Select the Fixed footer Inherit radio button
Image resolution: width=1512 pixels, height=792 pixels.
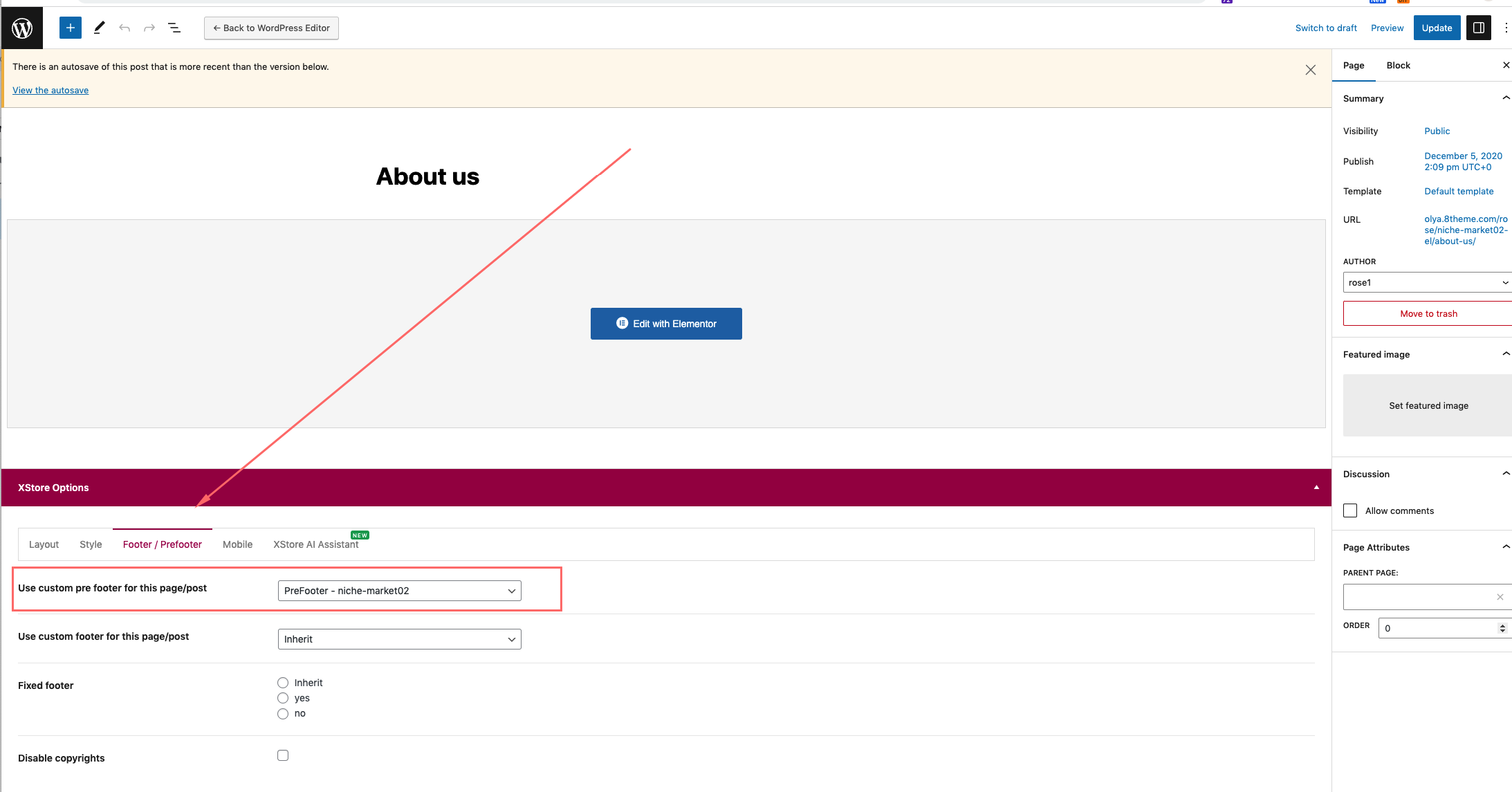[283, 682]
